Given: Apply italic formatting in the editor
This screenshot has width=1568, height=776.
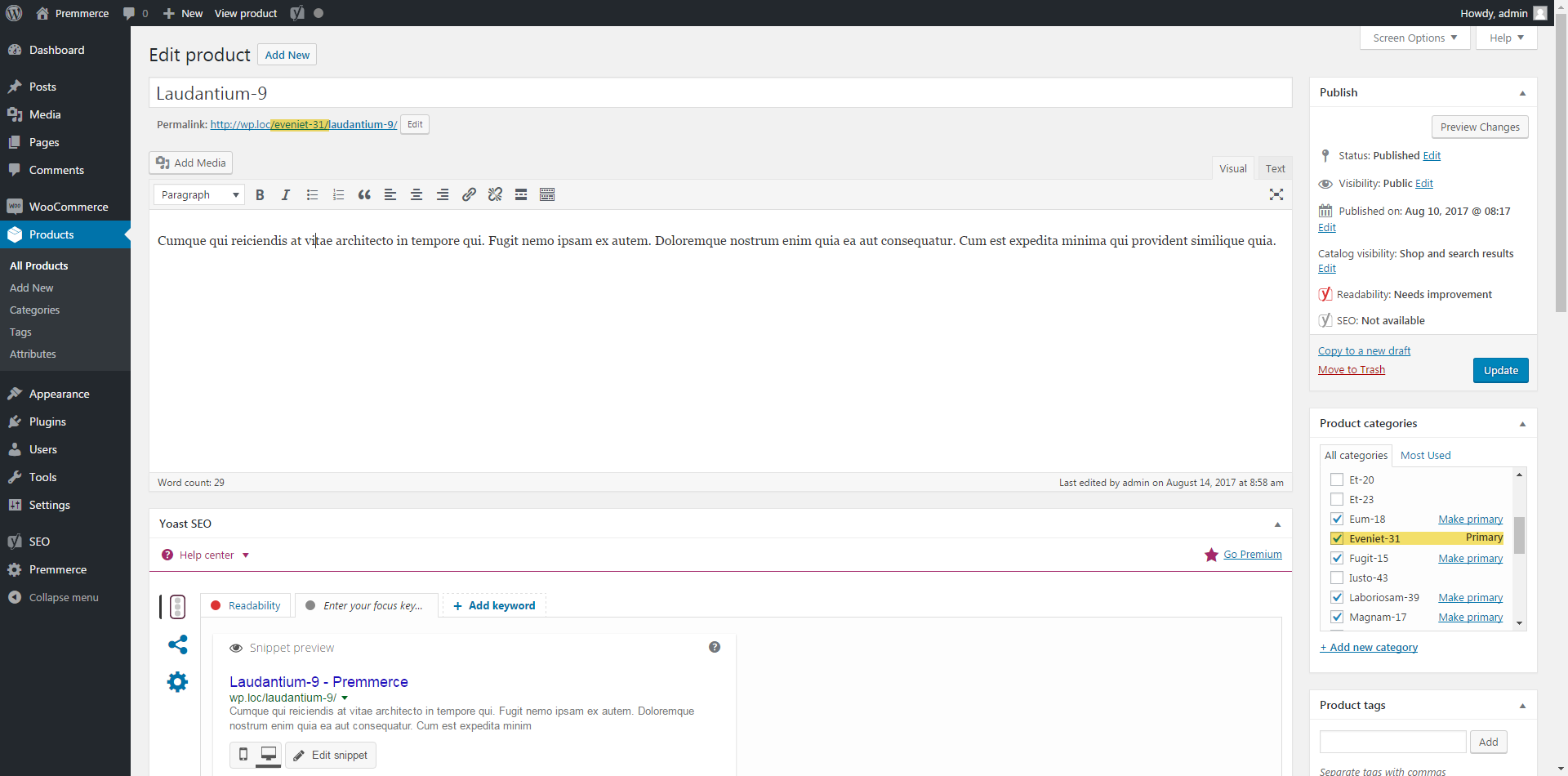Looking at the screenshot, I should (x=286, y=194).
